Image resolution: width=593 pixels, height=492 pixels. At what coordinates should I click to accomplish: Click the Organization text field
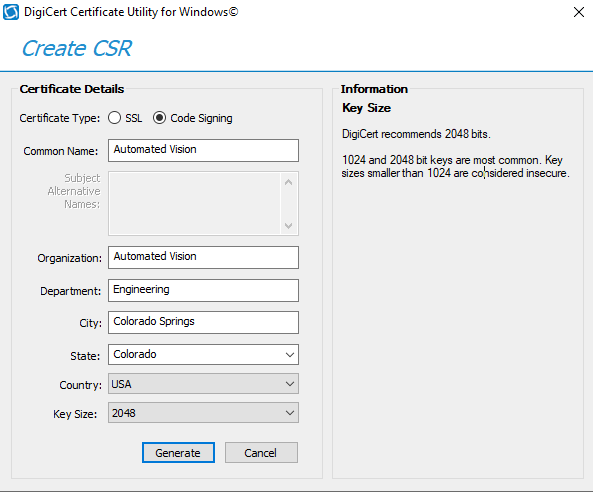[203, 258]
